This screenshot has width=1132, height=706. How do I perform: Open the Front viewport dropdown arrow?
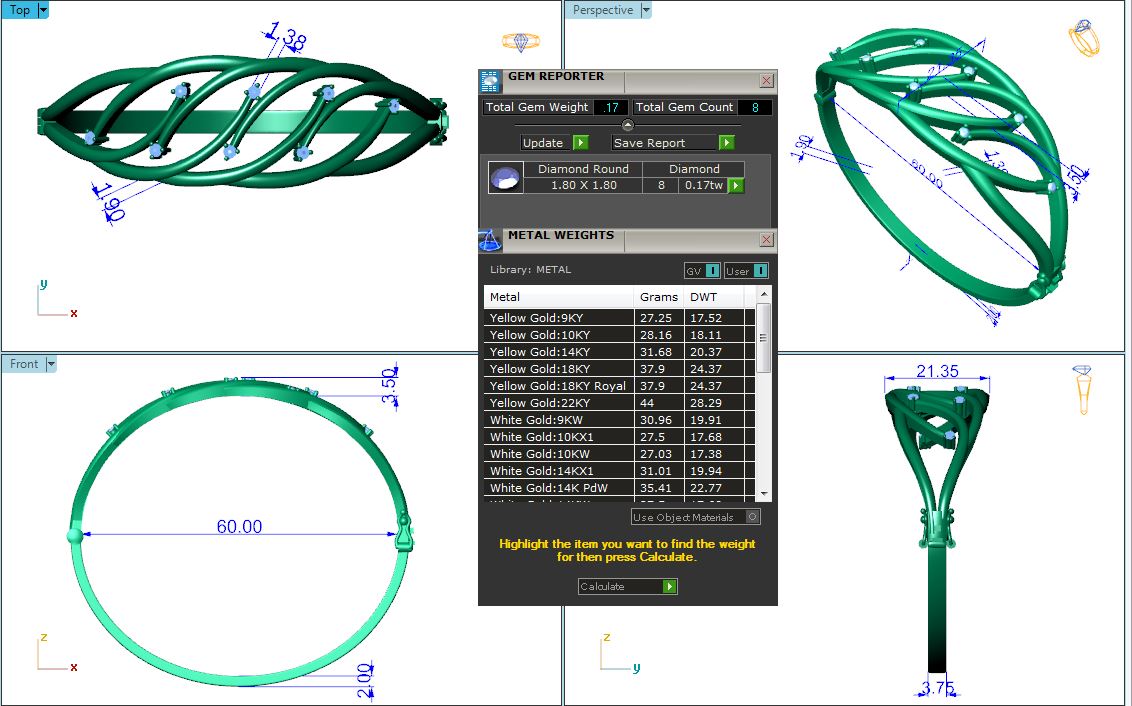[x=51, y=364]
